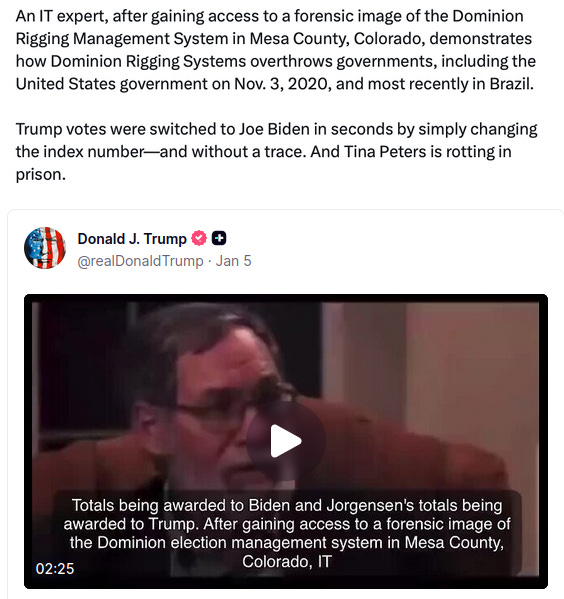564x599 pixels.
Task: Open the video thumbnail of the man in glasses
Action: point(286,441)
